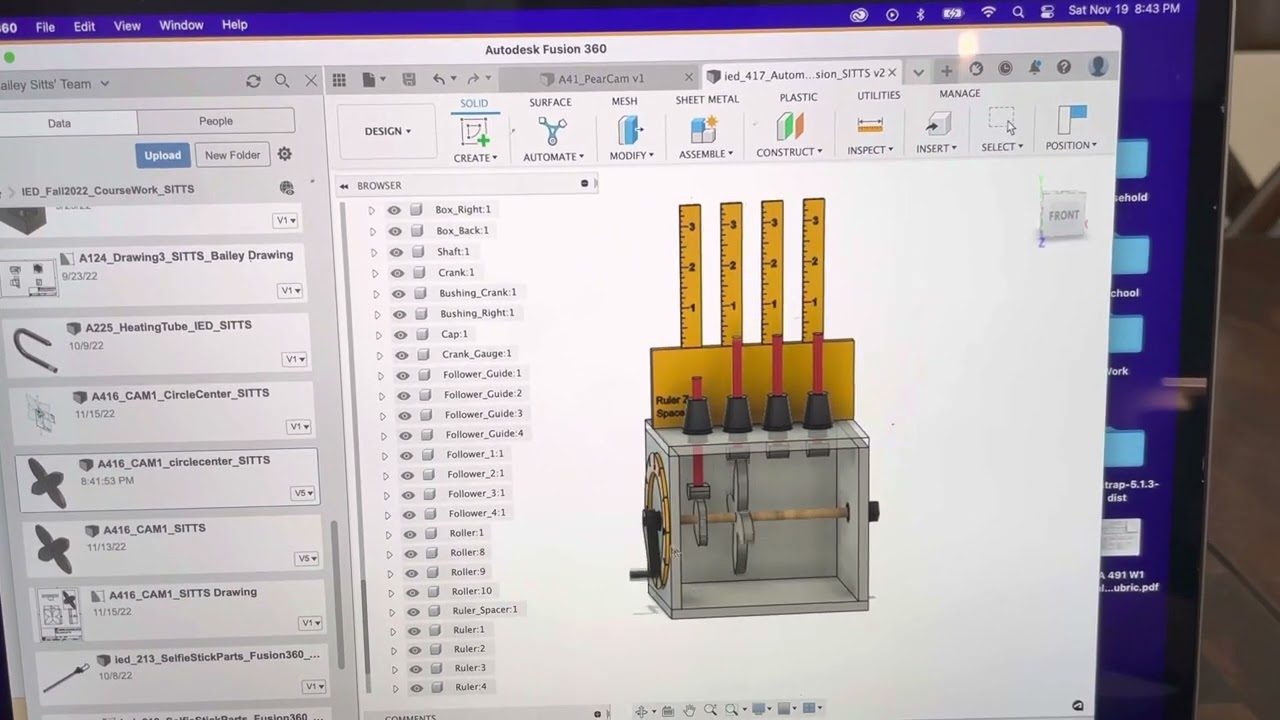
Task: Open the Help question mark icon
Action: [1064, 67]
